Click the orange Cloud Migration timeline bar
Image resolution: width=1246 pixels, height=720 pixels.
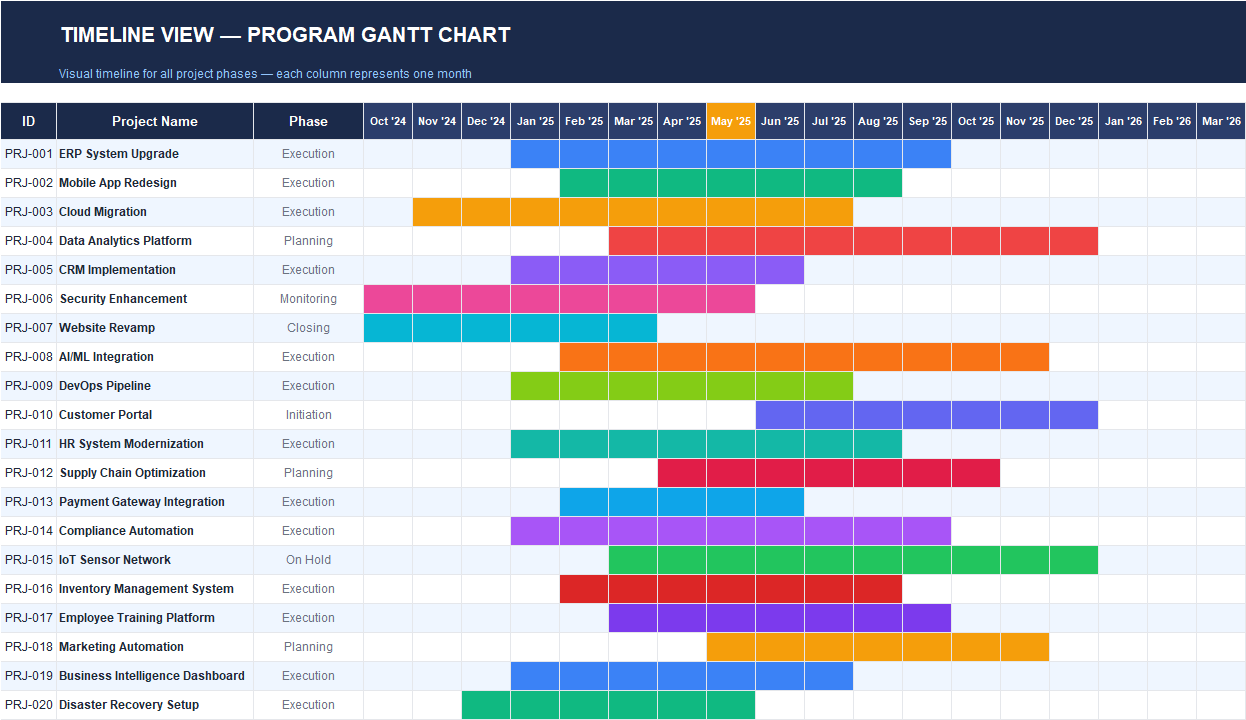tap(633, 212)
